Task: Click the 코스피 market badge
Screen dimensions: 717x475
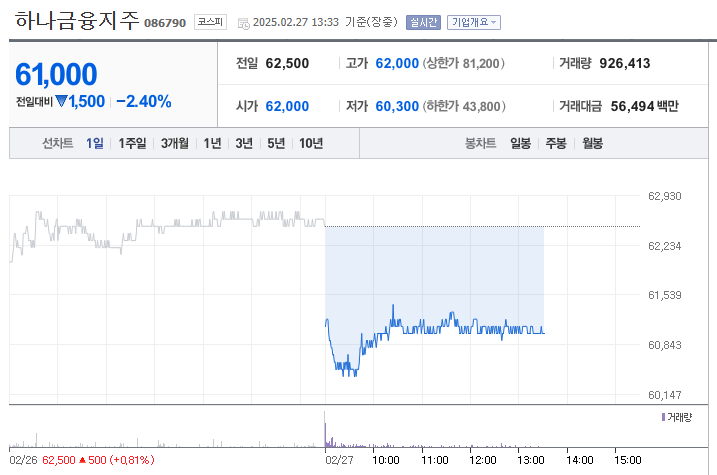Action: pos(210,22)
